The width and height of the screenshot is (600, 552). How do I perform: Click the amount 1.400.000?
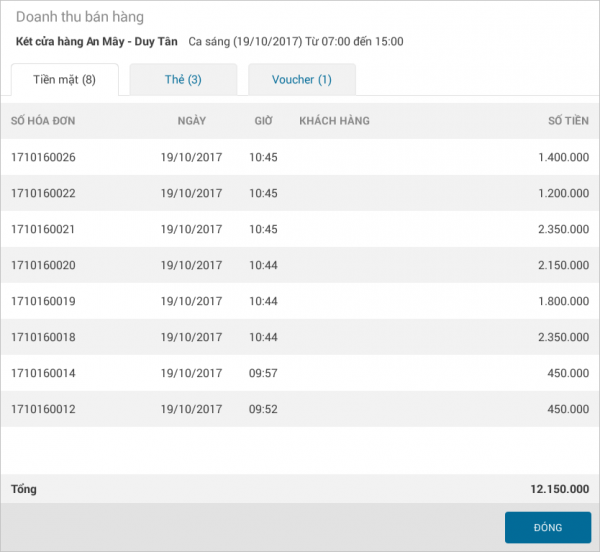(x=564, y=157)
